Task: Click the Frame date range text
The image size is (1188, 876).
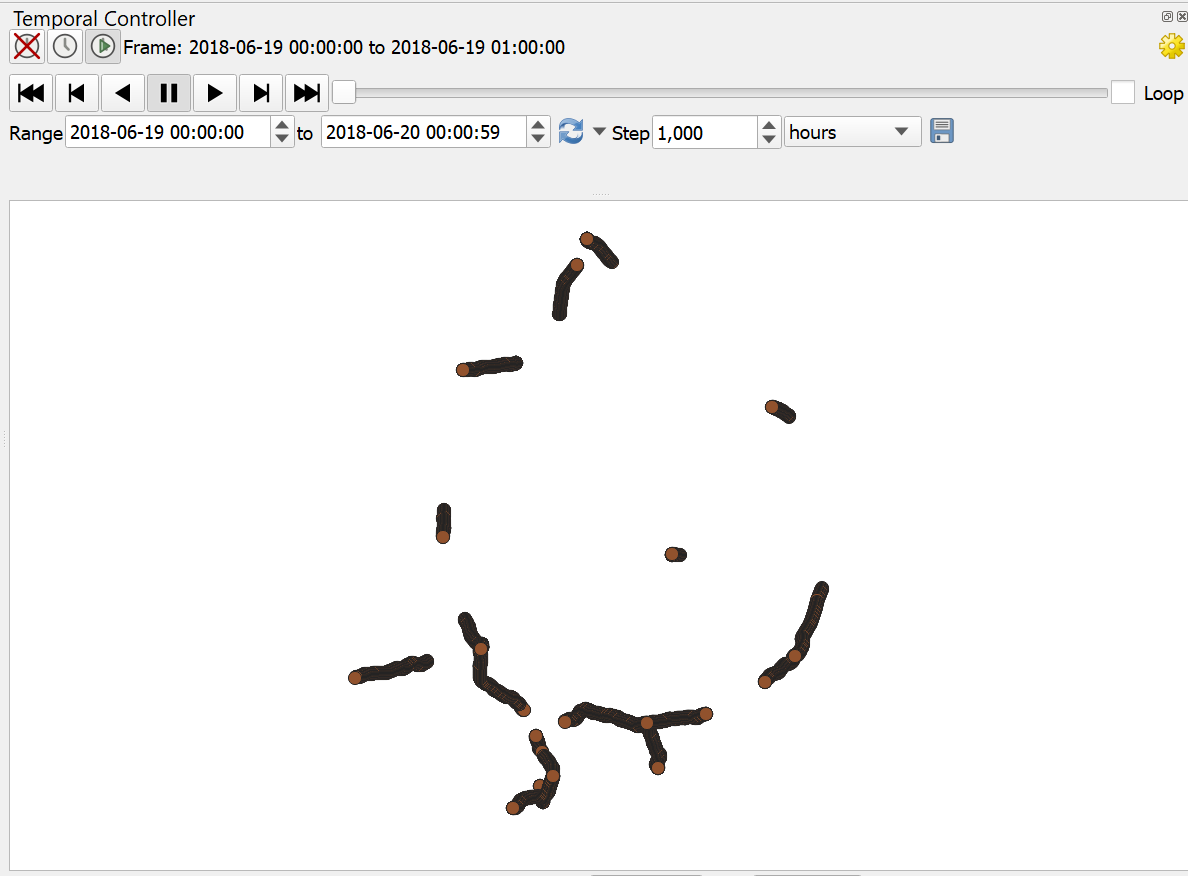Action: click(344, 48)
